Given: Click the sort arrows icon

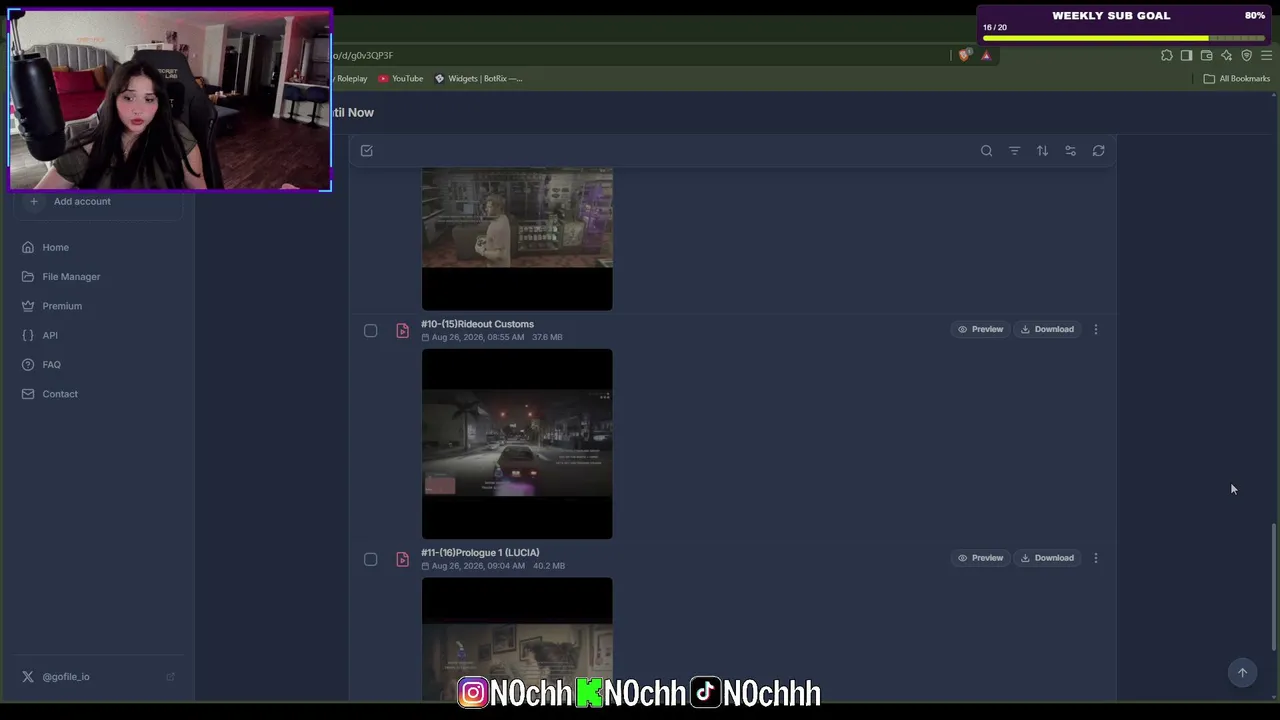Looking at the screenshot, I should (x=1042, y=151).
